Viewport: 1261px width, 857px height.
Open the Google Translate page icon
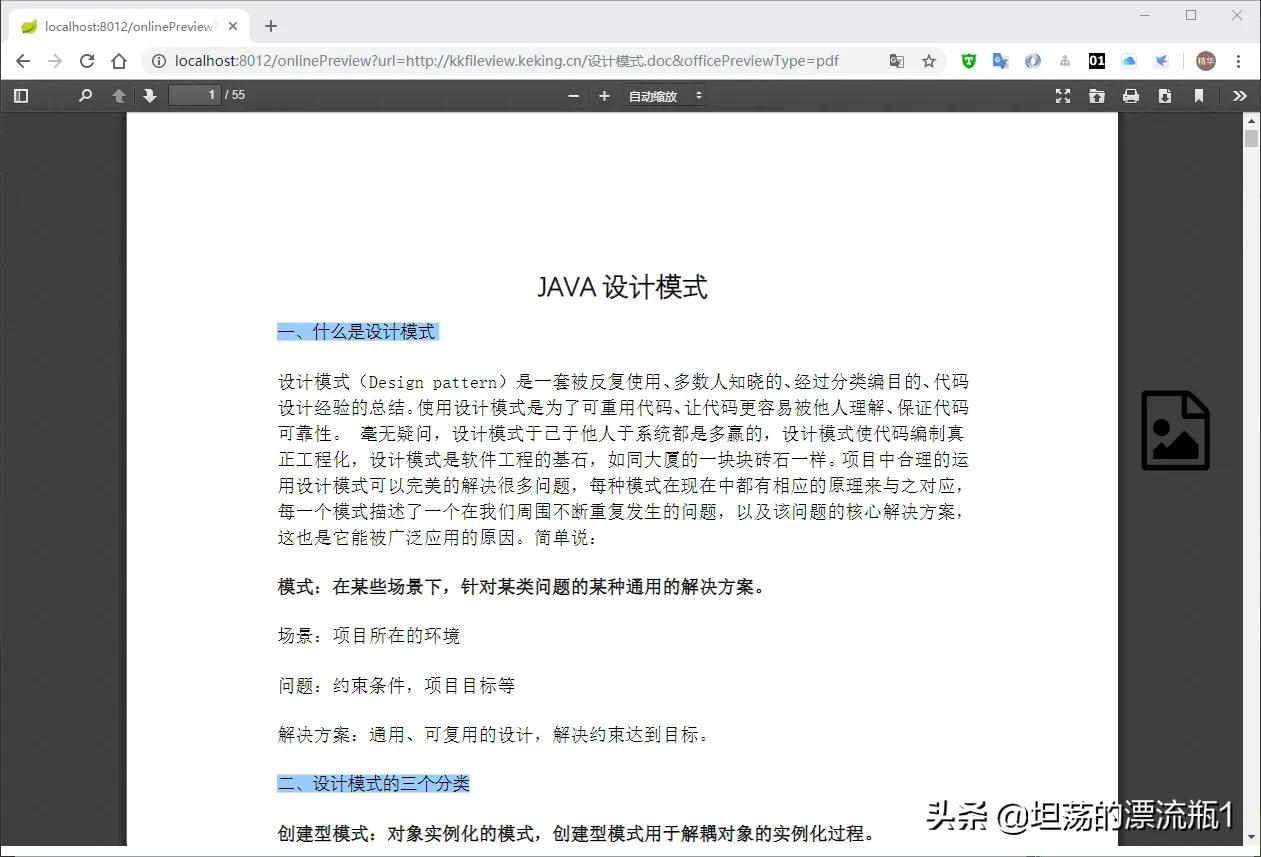click(896, 61)
